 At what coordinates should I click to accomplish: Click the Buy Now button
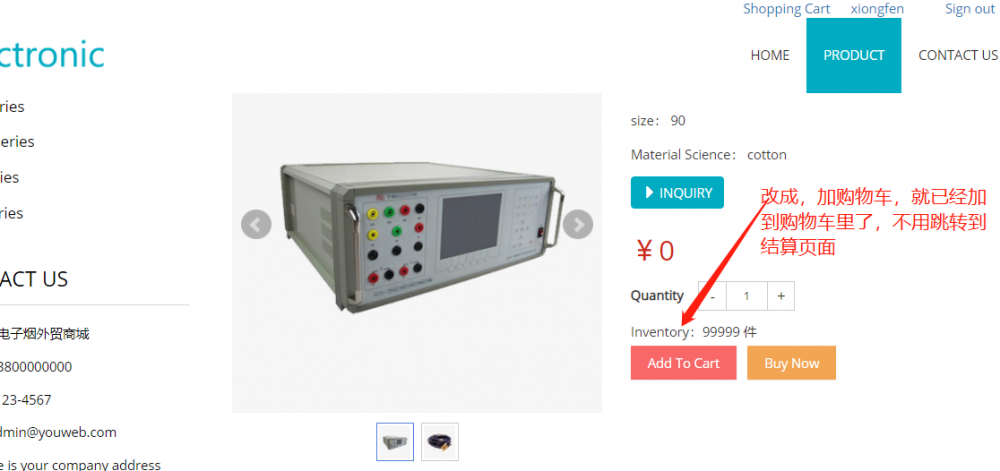point(791,363)
